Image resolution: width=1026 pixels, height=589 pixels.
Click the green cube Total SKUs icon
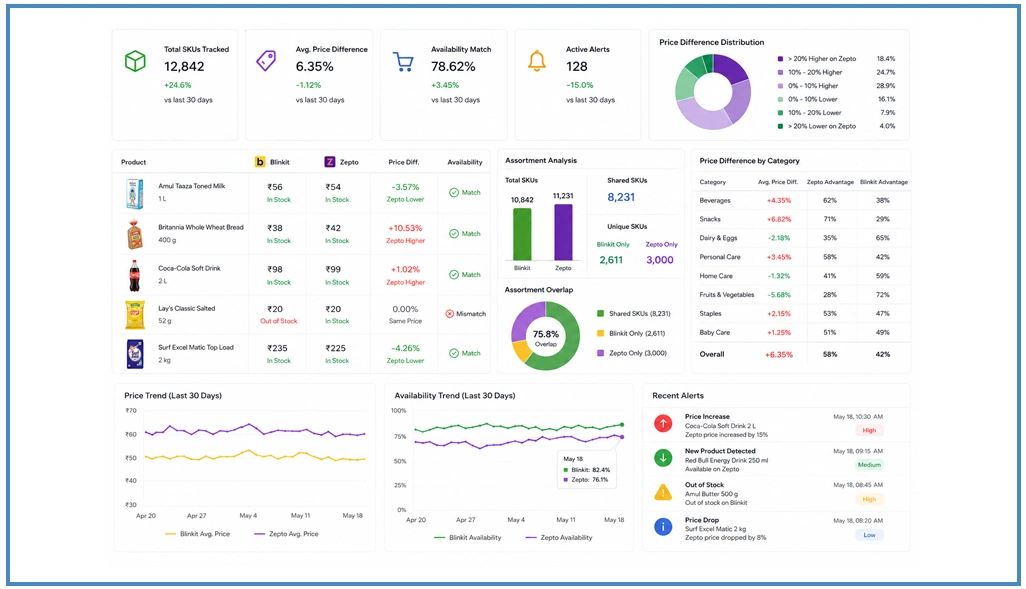tap(135, 62)
